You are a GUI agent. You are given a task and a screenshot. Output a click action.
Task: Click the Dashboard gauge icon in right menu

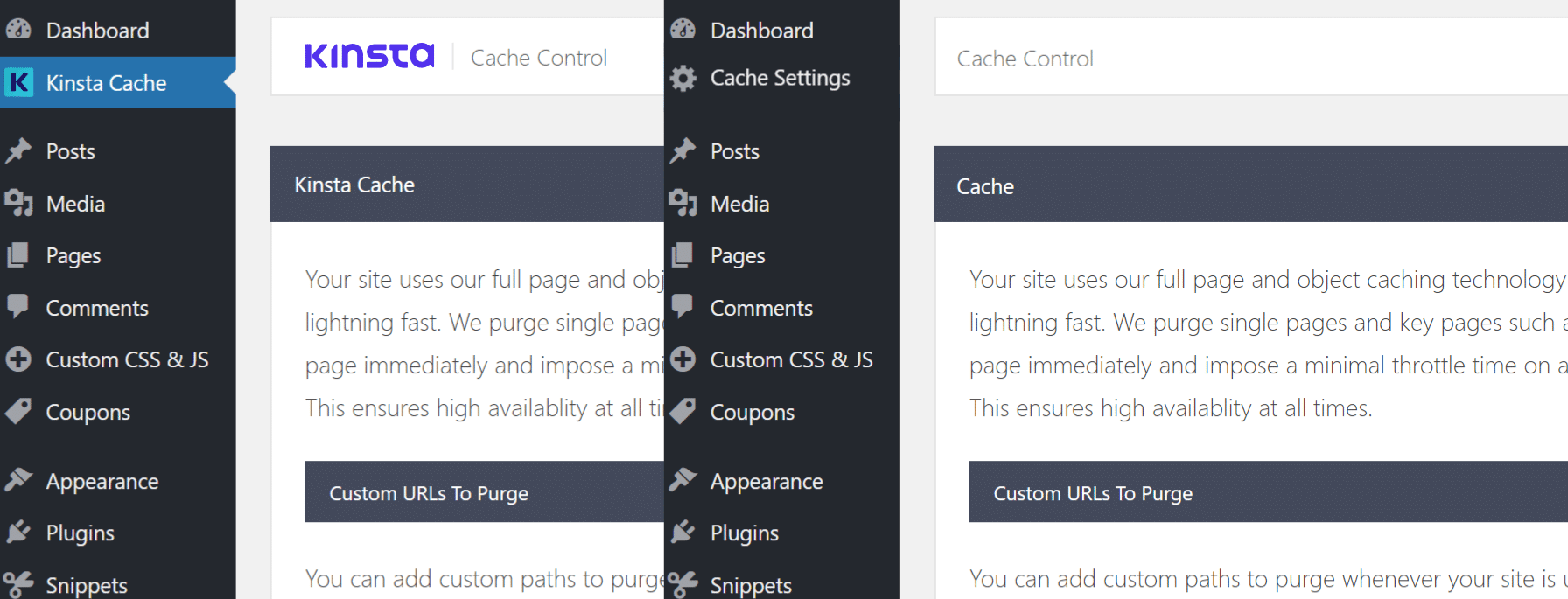tap(683, 30)
